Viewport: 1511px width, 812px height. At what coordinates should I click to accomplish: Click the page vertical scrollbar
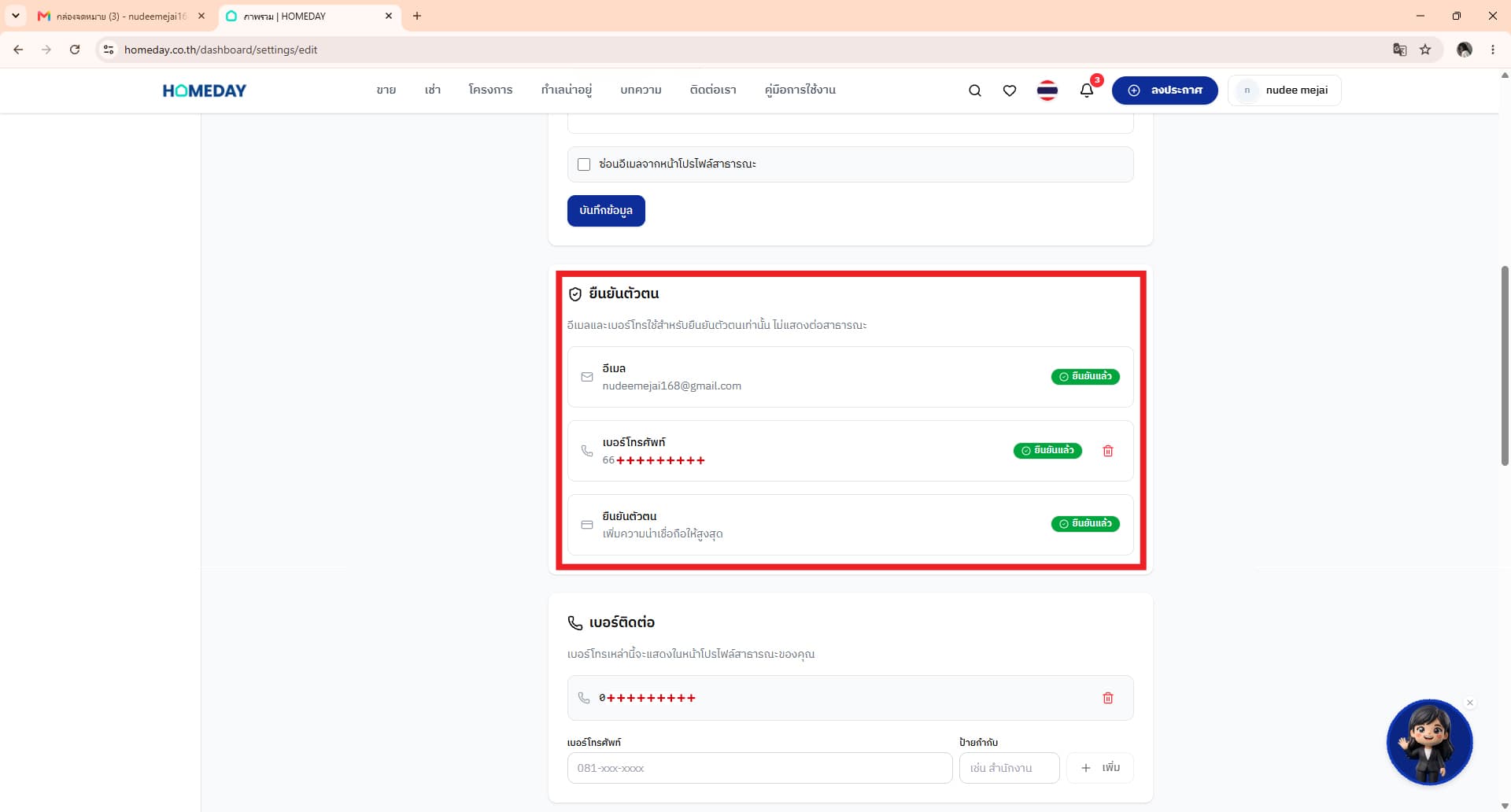point(1504,366)
